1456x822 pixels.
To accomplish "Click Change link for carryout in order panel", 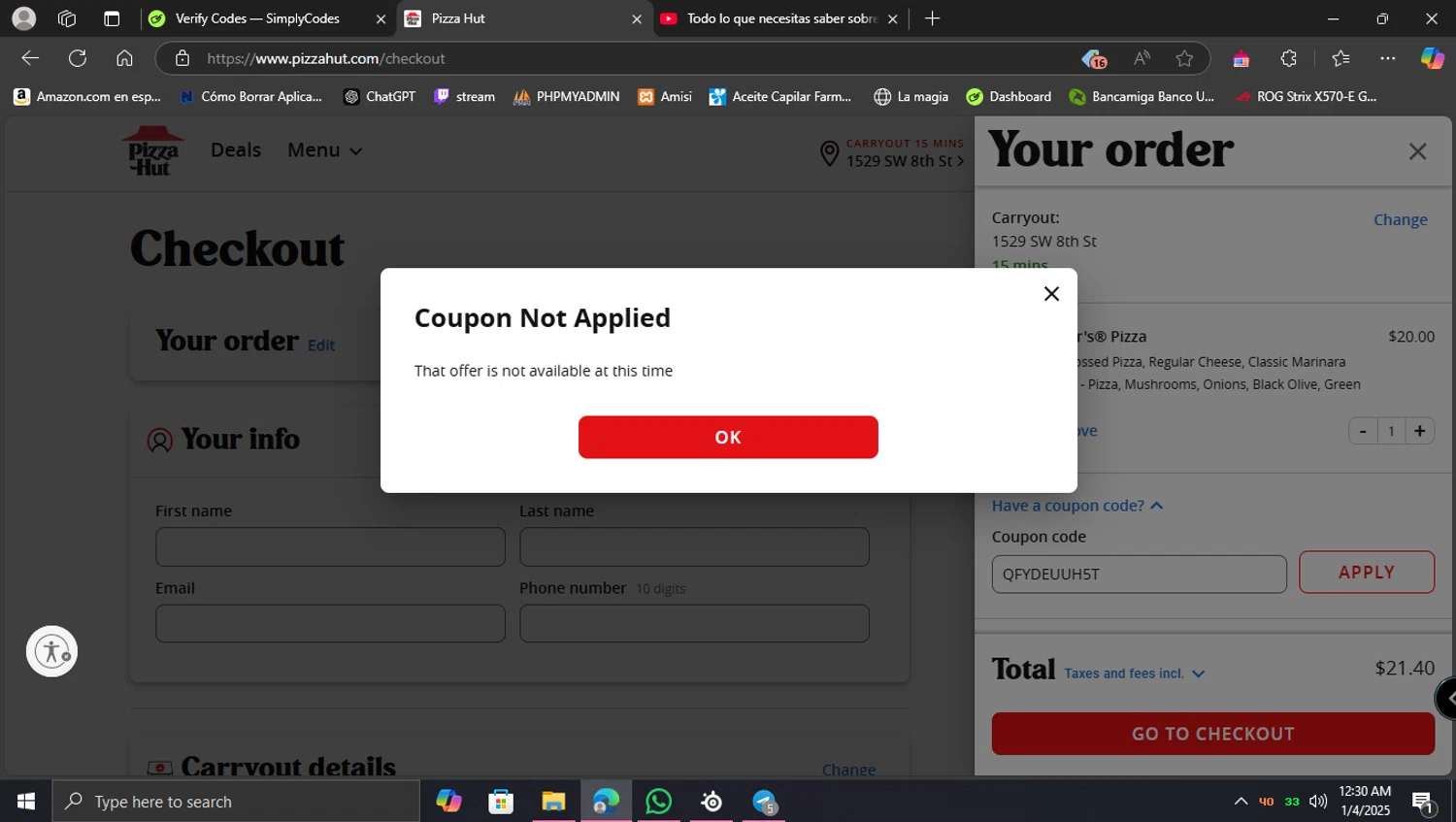I will pos(1400,220).
